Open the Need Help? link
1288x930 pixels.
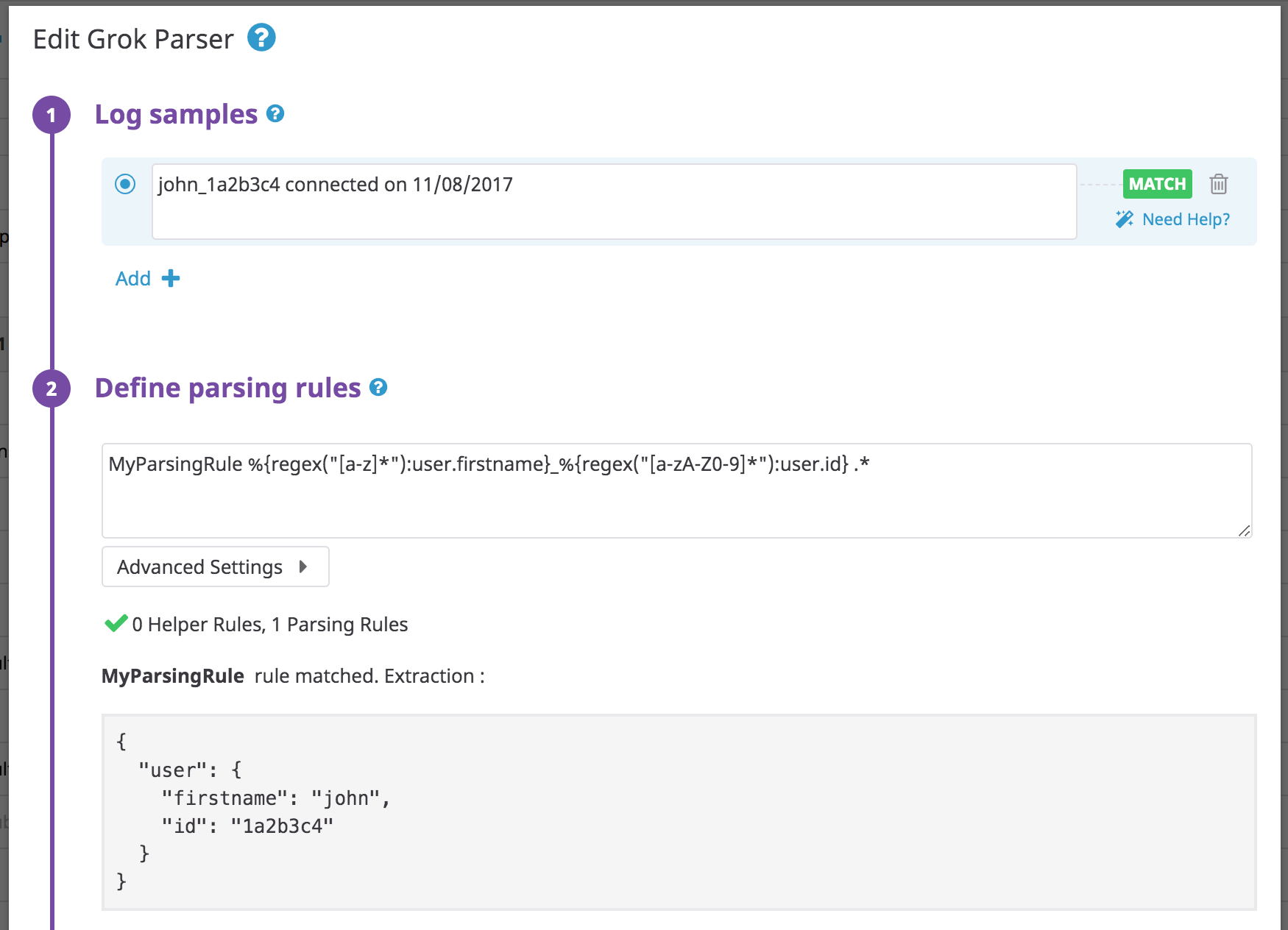point(1185,219)
